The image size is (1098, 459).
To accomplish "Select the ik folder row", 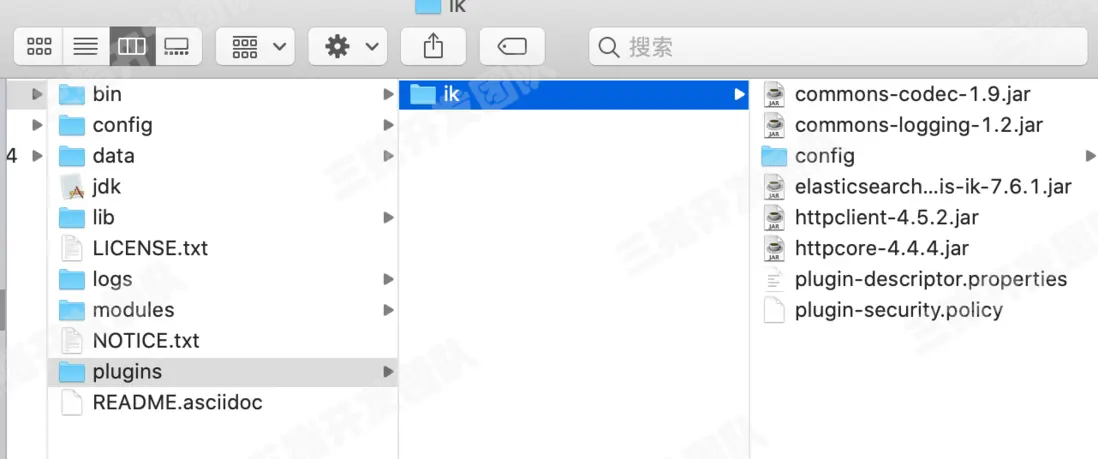I will coord(574,94).
